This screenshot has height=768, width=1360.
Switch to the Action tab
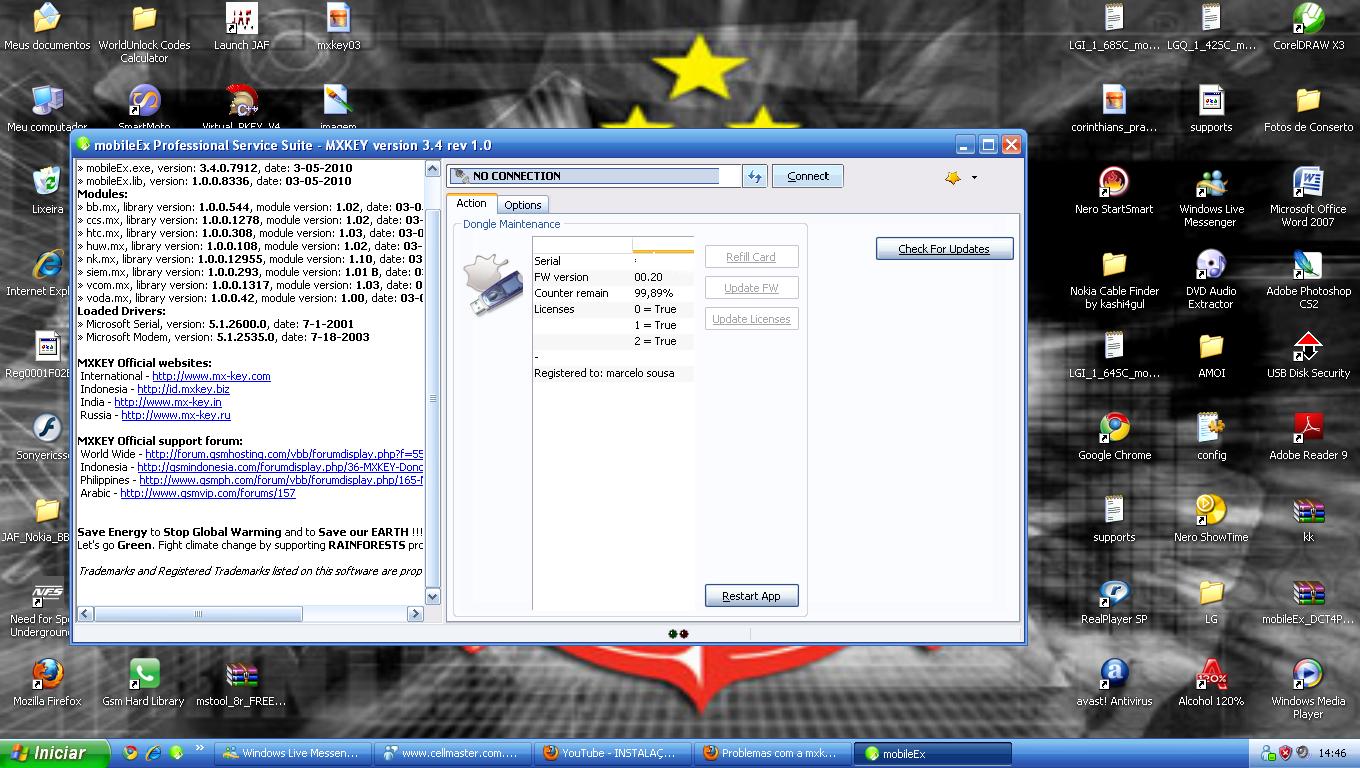pos(471,203)
